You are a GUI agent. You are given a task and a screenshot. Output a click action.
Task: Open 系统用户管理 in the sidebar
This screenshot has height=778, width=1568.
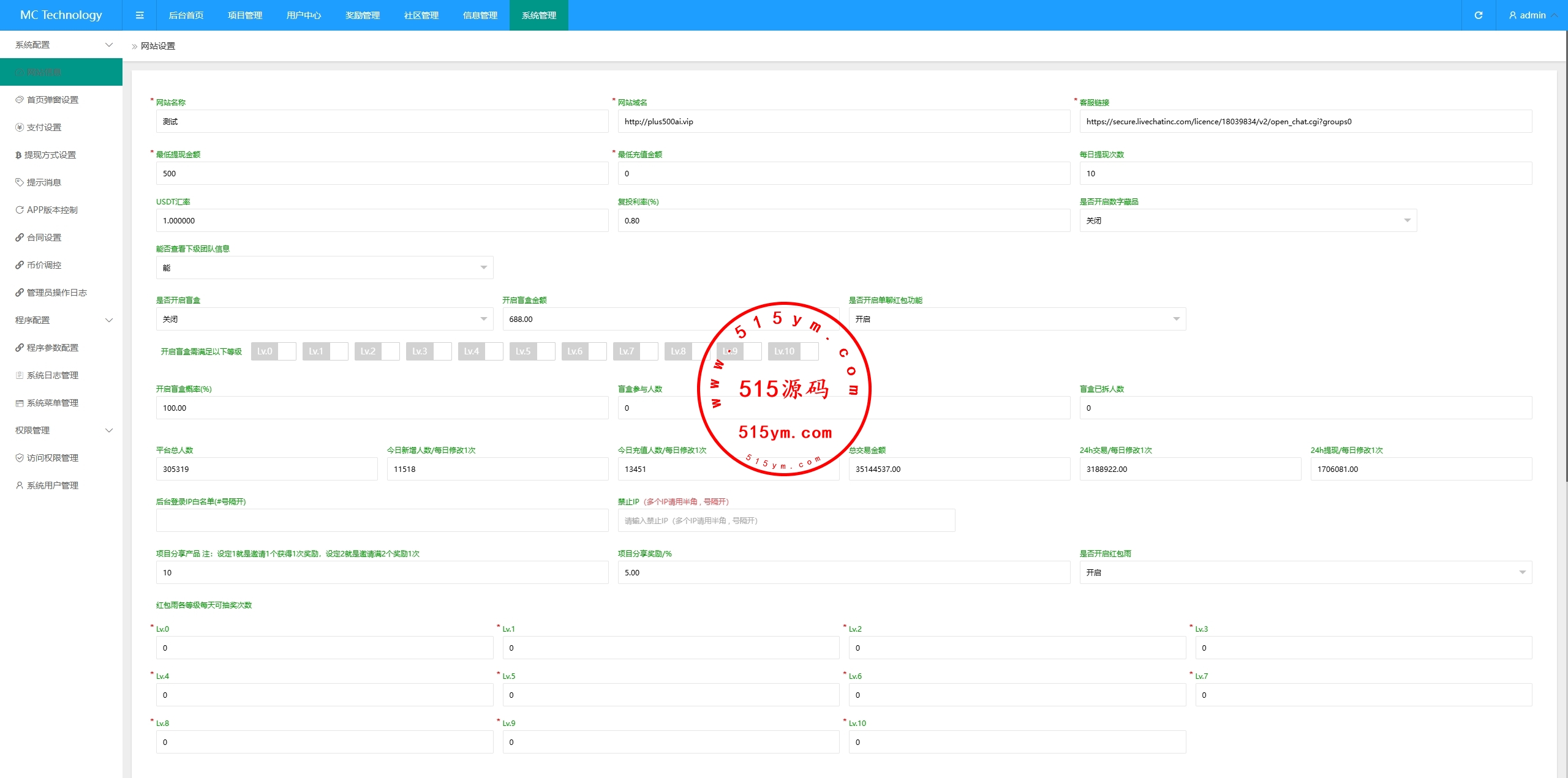coord(53,485)
